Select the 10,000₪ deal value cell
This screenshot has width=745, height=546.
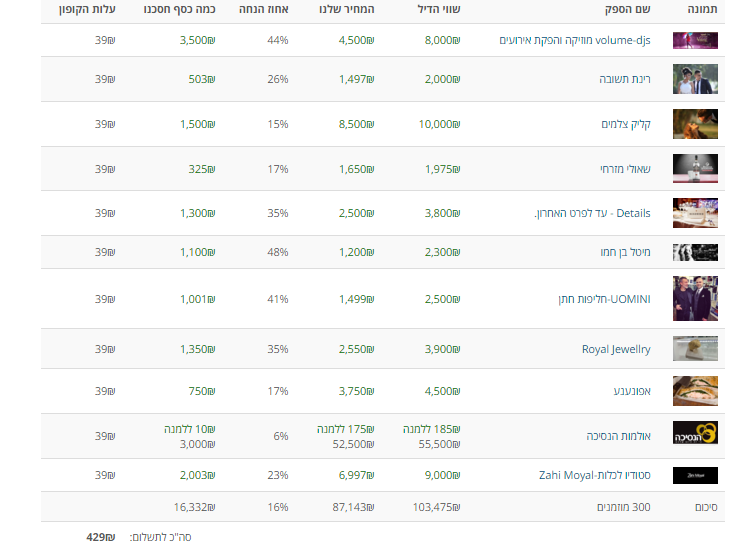[439, 124]
